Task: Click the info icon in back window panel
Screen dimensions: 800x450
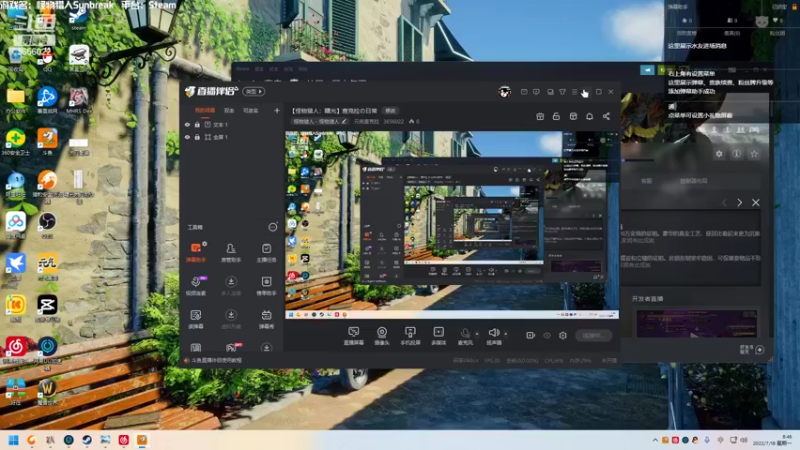Action: 737,154
